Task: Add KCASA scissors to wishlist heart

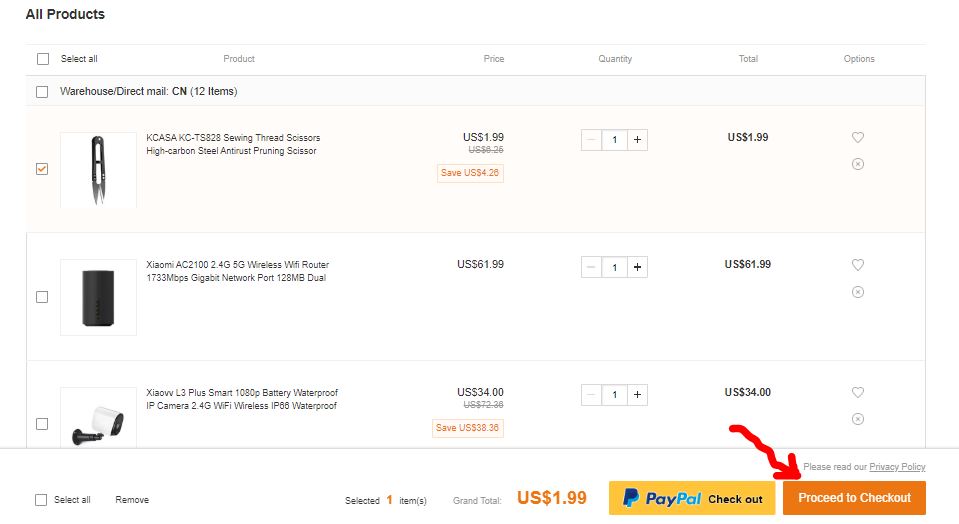Action: [x=857, y=138]
